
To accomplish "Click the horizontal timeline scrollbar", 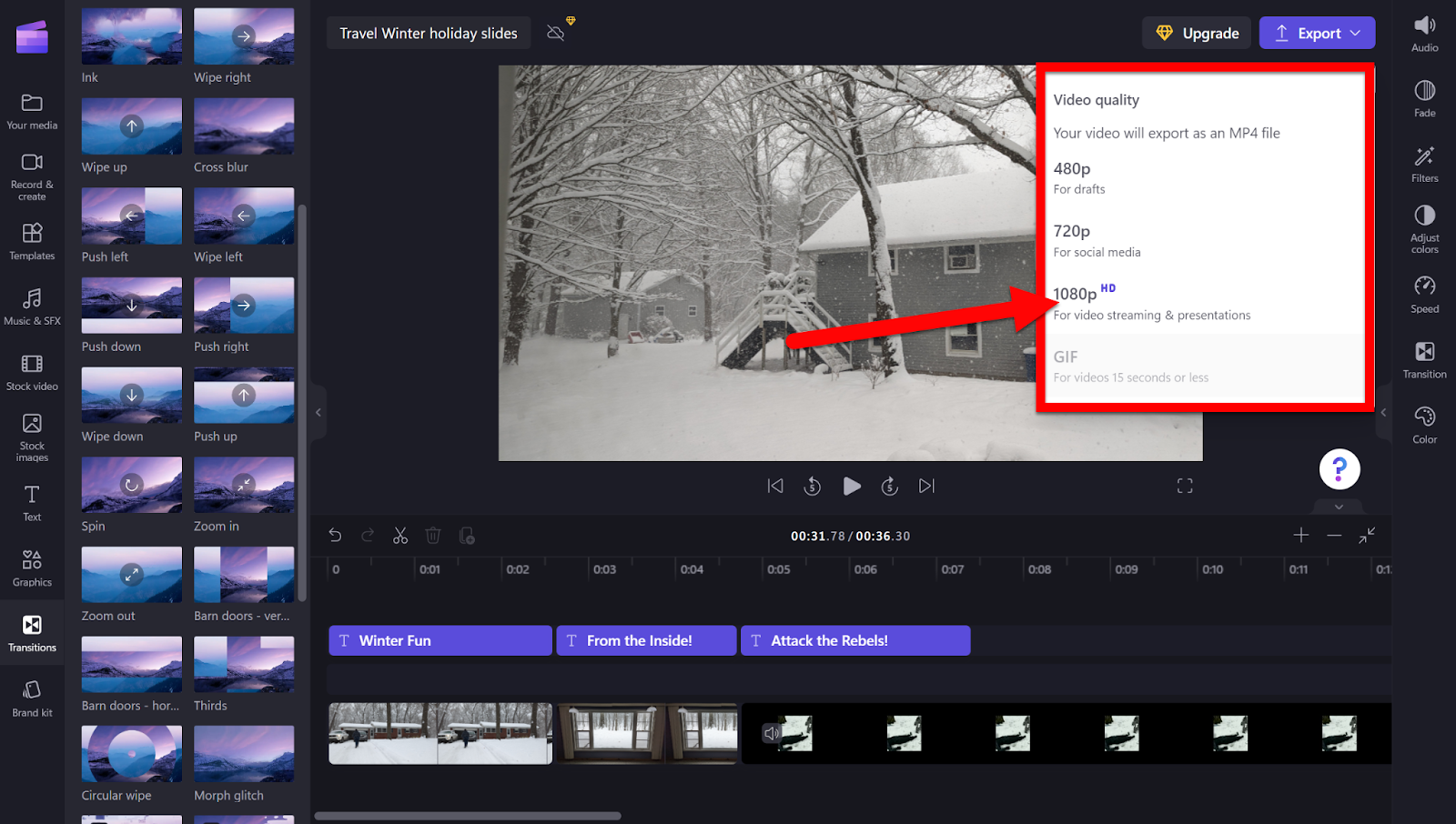I will 468,816.
